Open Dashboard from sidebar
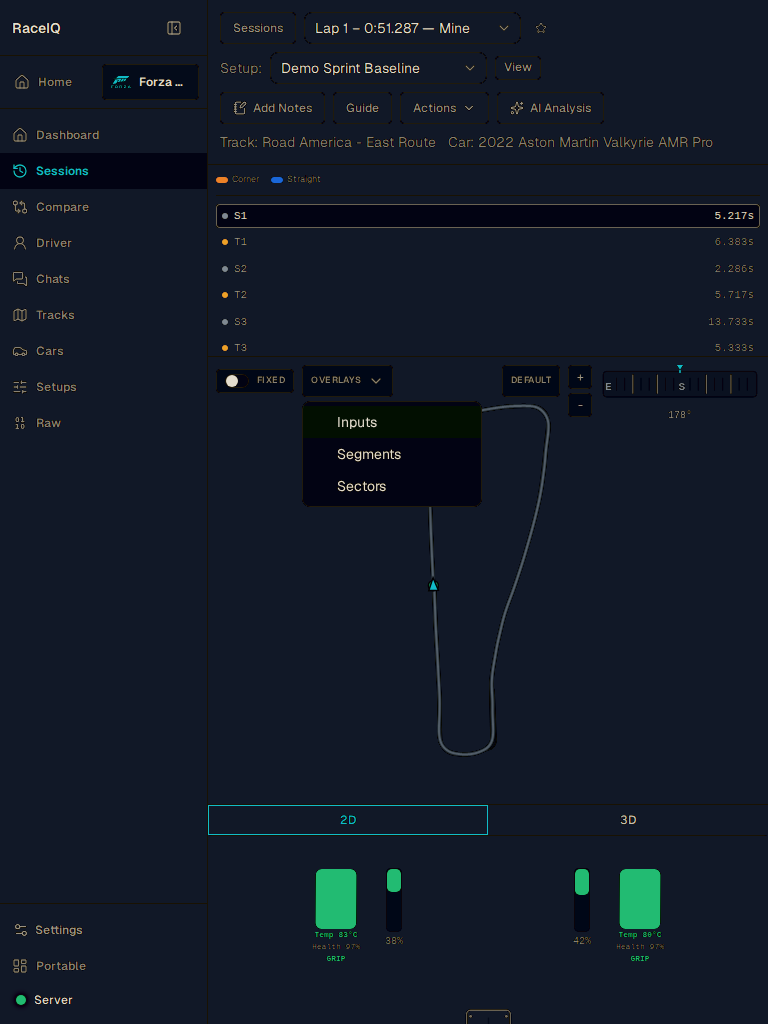 103,135
